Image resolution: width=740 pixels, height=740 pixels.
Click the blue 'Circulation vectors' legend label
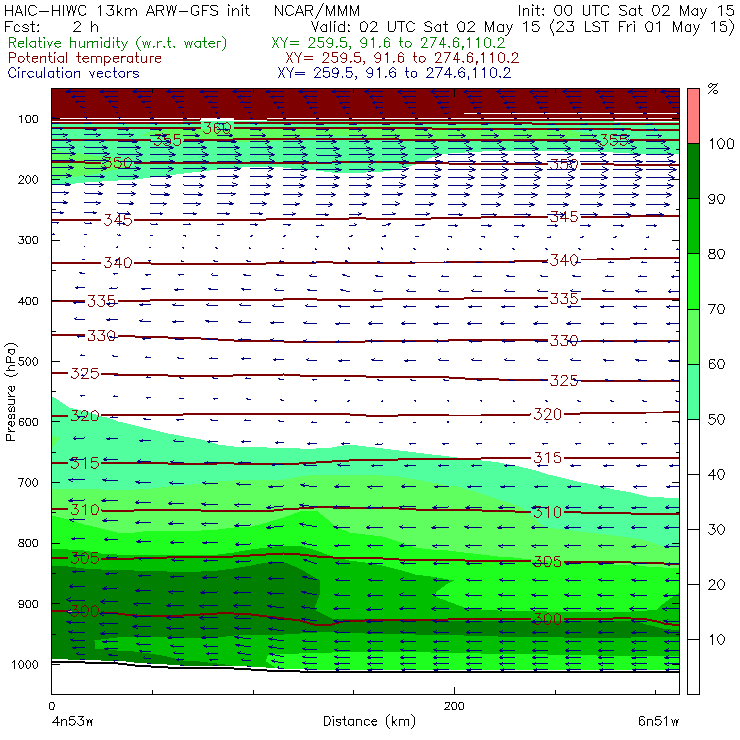pyautogui.click(x=73, y=73)
